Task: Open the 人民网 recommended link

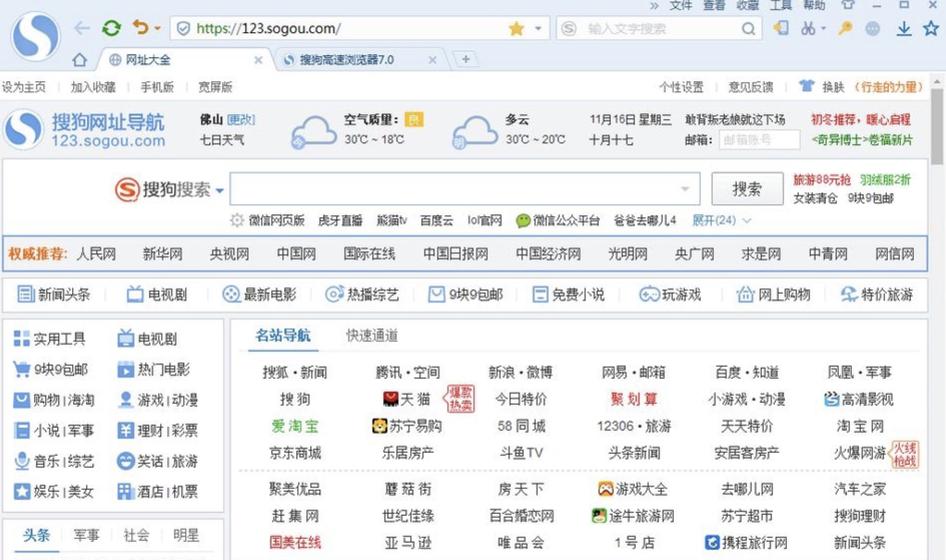Action: click(x=97, y=254)
